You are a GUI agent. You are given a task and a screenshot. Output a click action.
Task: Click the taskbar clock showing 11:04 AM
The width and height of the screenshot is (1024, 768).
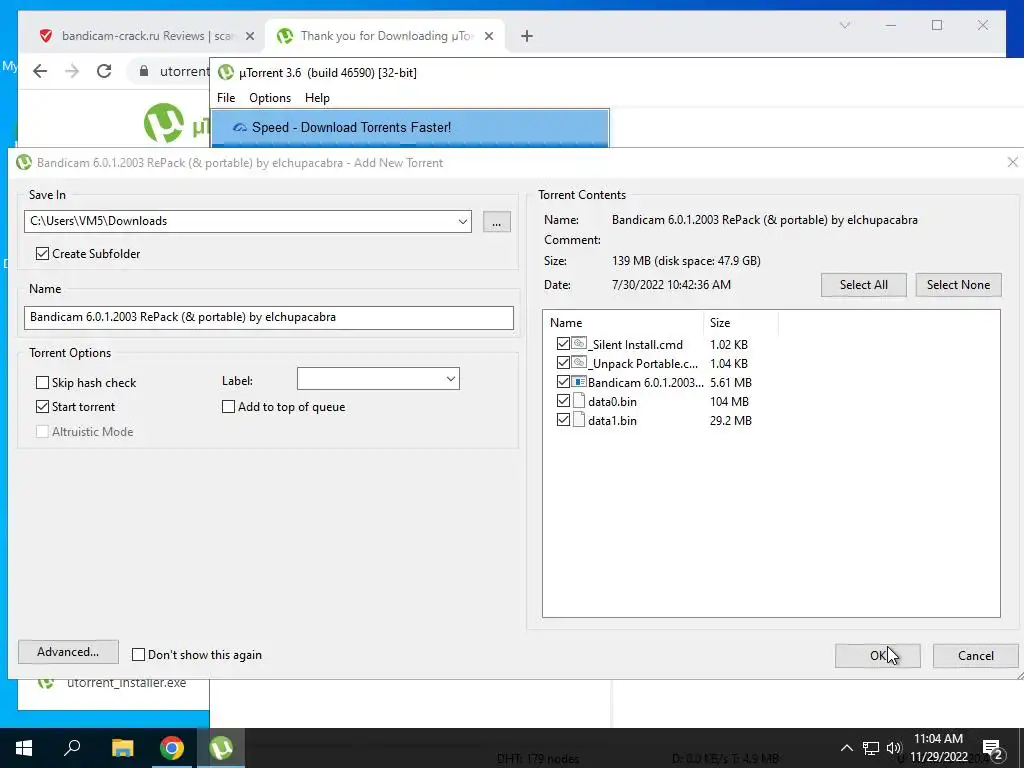click(938, 748)
